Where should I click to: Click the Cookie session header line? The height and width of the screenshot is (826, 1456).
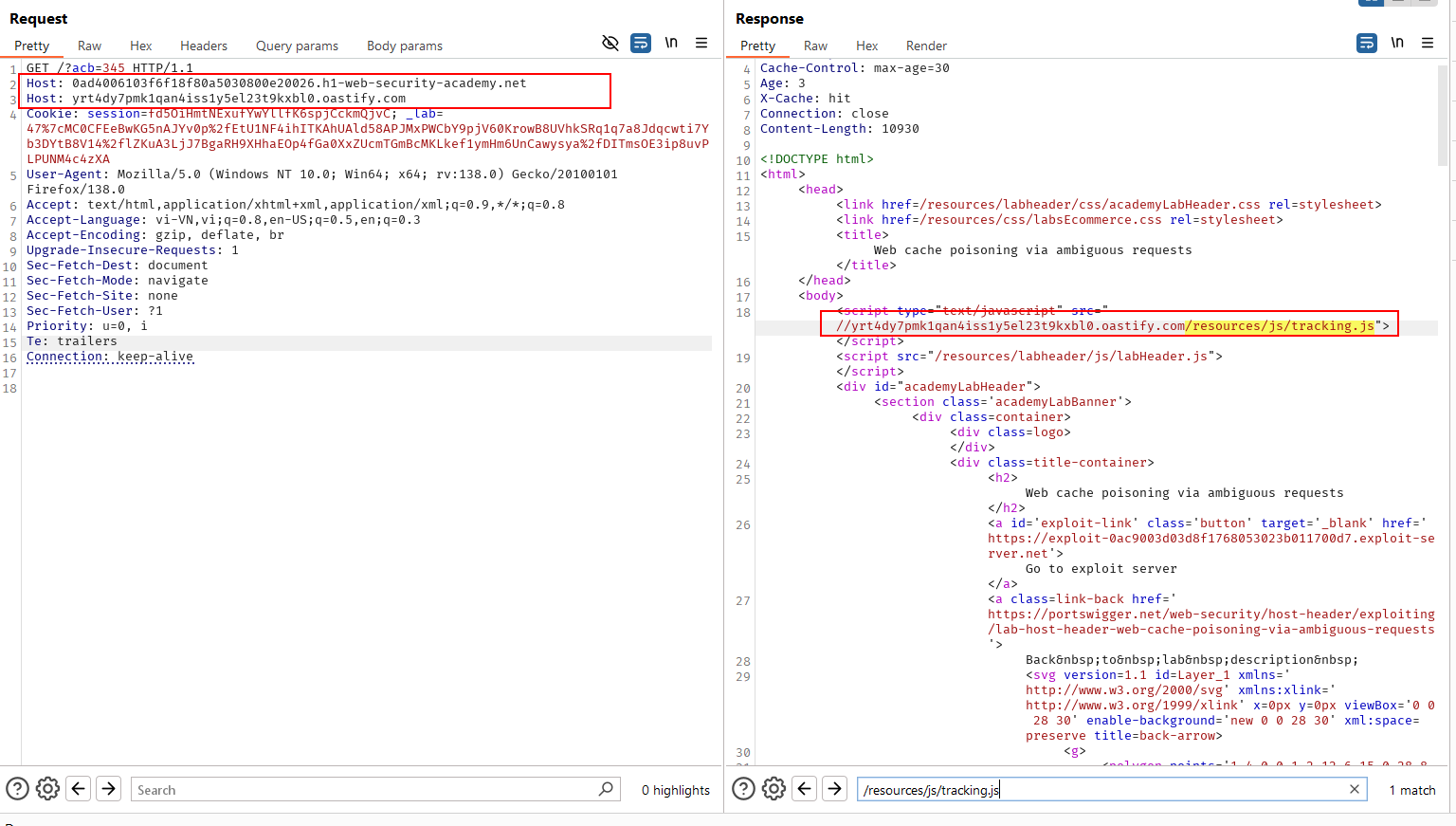(x=368, y=137)
